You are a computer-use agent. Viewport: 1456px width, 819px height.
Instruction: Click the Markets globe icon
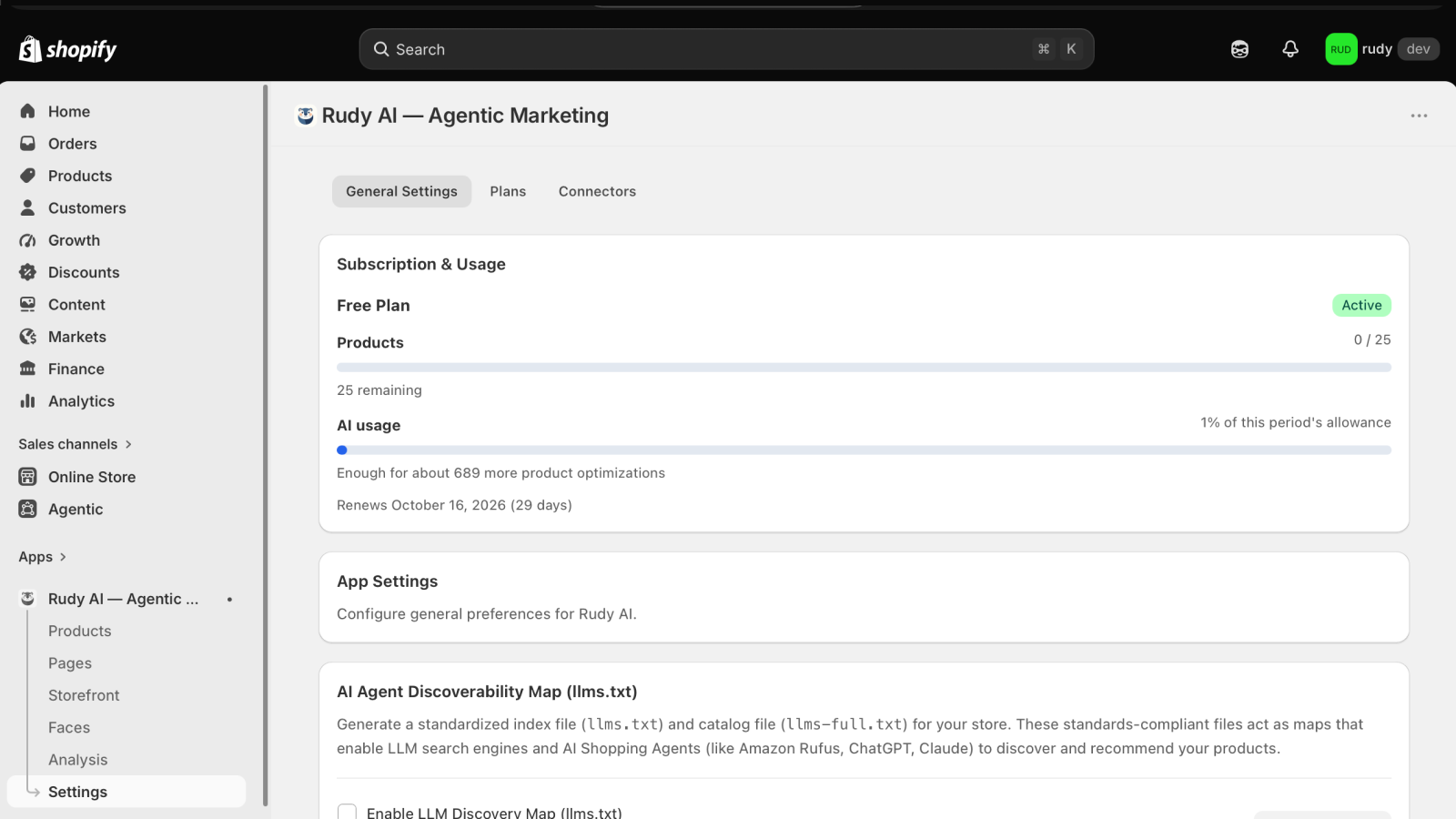pyautogui.click(x=28, y=337)
